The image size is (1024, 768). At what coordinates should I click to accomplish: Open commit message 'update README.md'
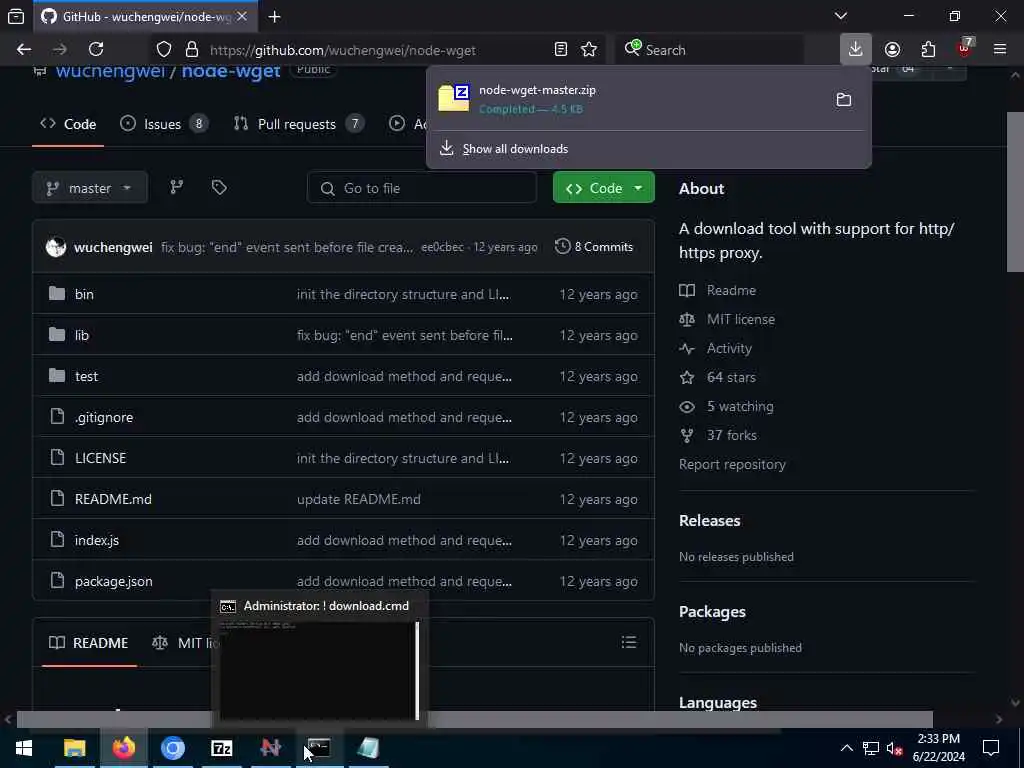(359, 500)
